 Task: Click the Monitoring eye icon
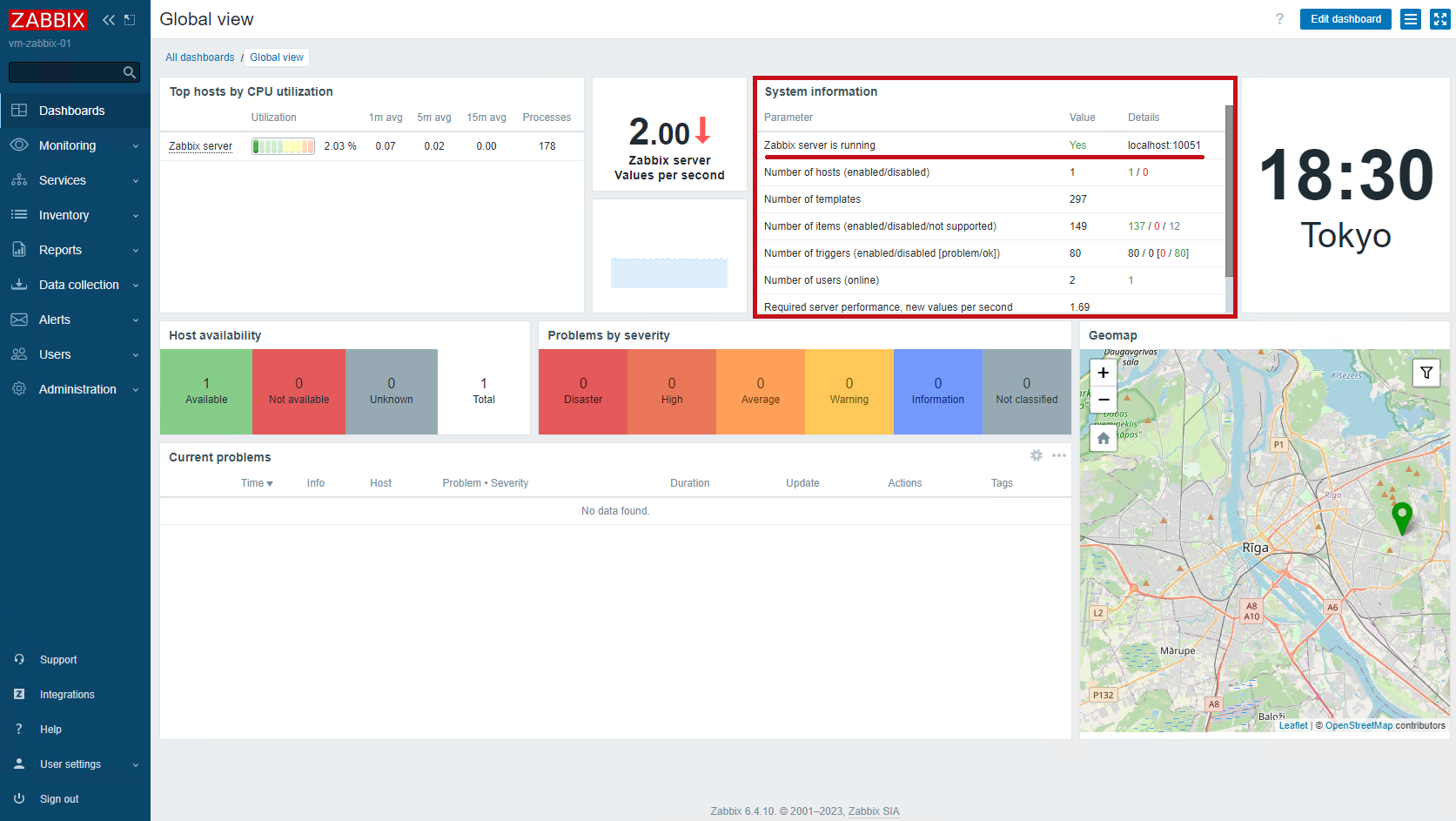click(x=19, y=145)
